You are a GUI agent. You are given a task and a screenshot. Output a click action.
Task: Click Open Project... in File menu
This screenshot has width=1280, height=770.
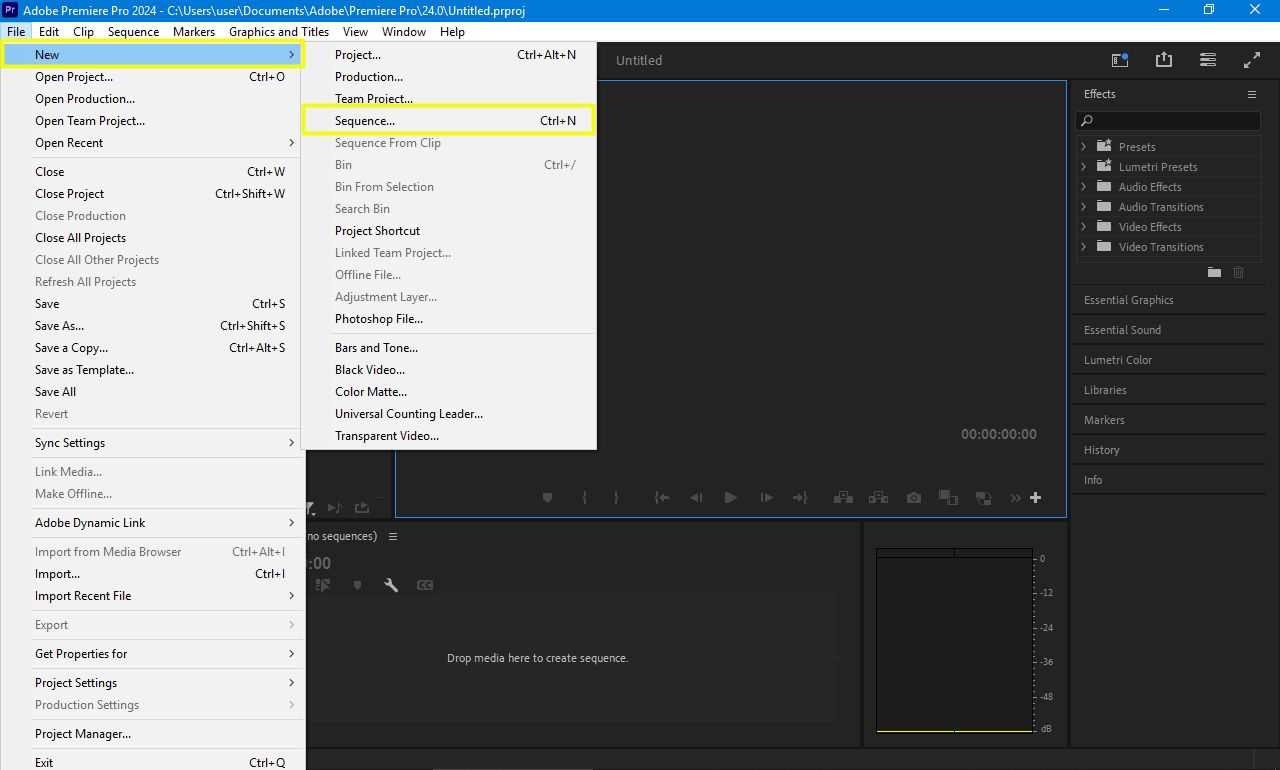[153, 77]
